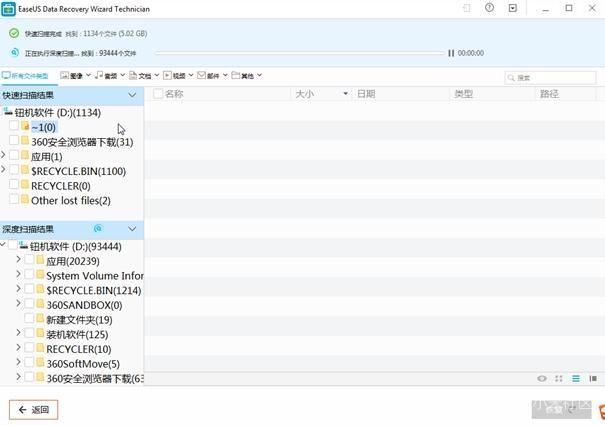Sort by the 名称 column header
This screenshot has height=425, width=605.
point(174,94)
